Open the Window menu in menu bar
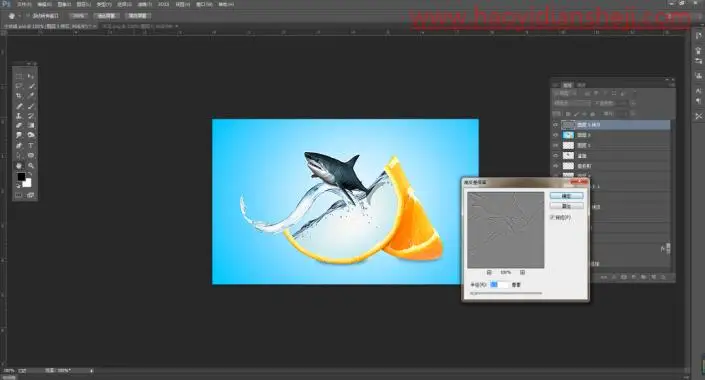Viewport: 705px width, 380px height. [204, 4]
